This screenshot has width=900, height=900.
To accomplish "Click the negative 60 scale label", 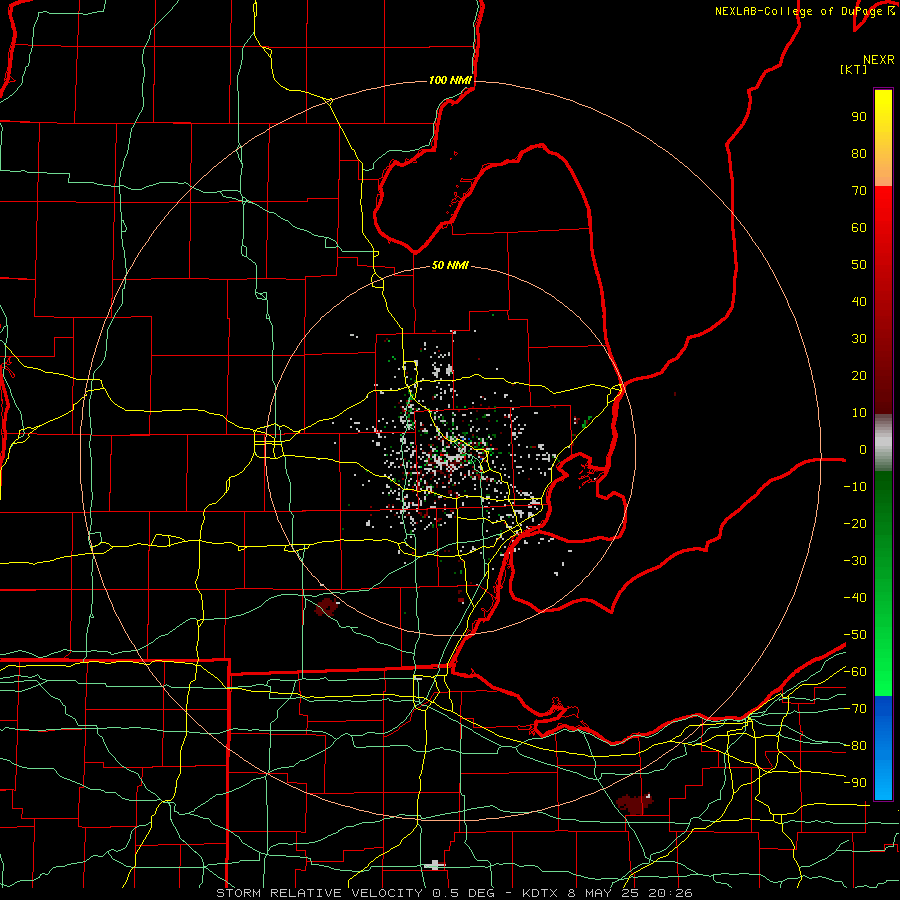I will coord(855,672).
